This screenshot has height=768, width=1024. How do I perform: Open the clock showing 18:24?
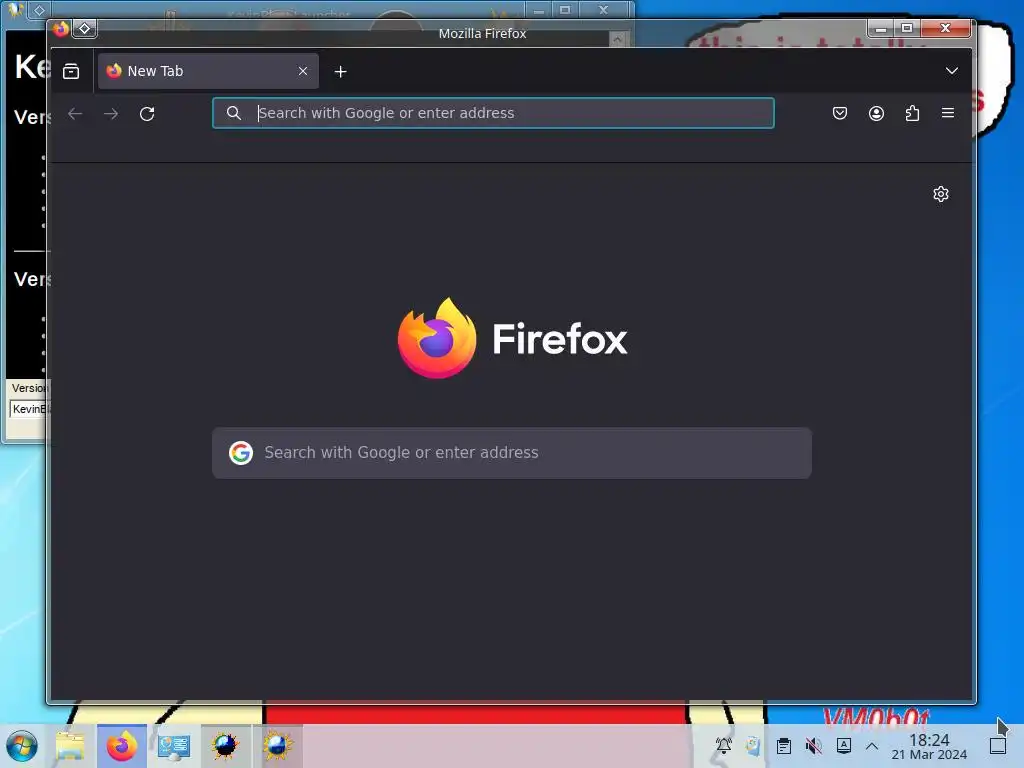pyautogui.click(x=929, y=746)
